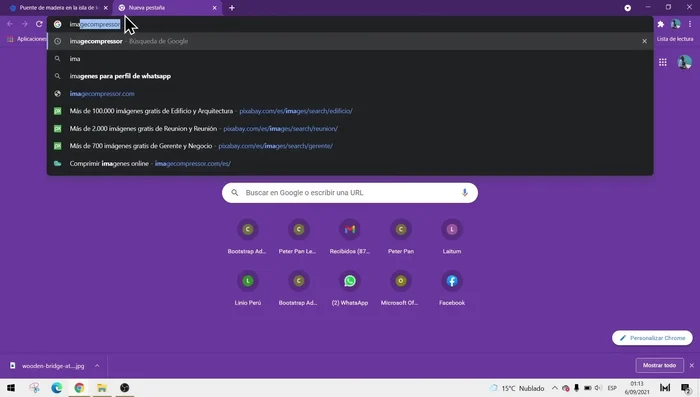Image resolution: width=700 pixels, height=397 pixels.
Task: Click Google account avatar on page
Action: coord(684,62)
